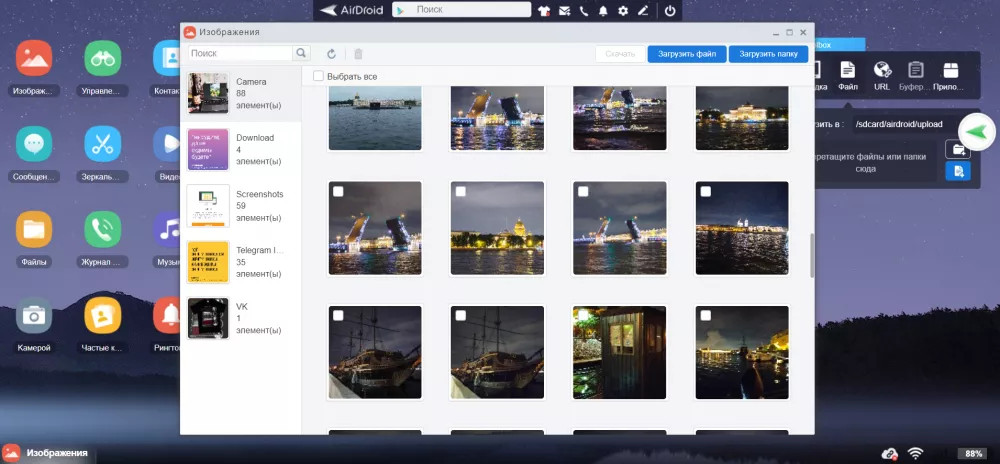
Task: Open the Сообщения desktop app icon
Action: pos(35,145)
